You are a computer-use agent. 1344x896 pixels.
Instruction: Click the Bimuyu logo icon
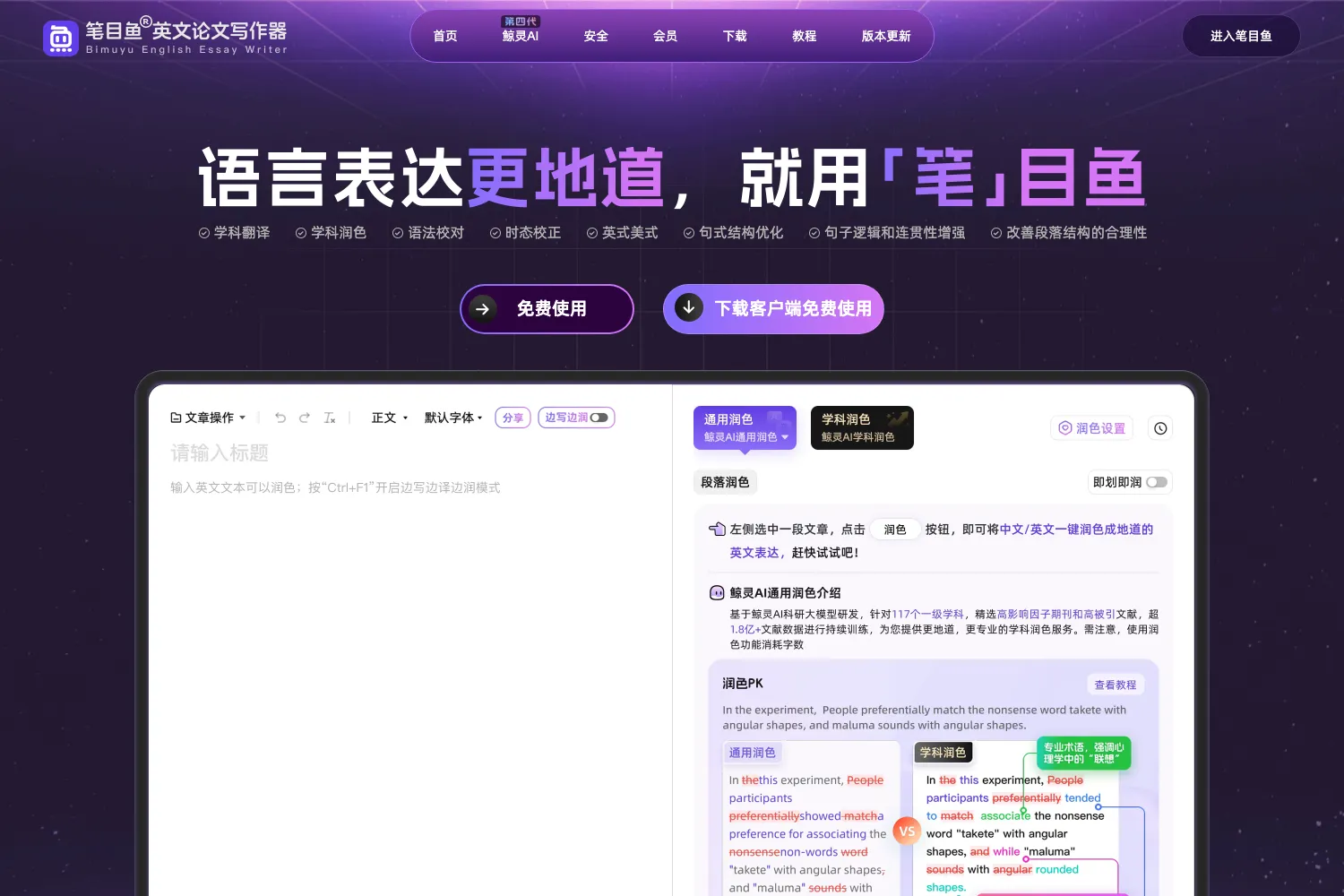tap(61, 39)
